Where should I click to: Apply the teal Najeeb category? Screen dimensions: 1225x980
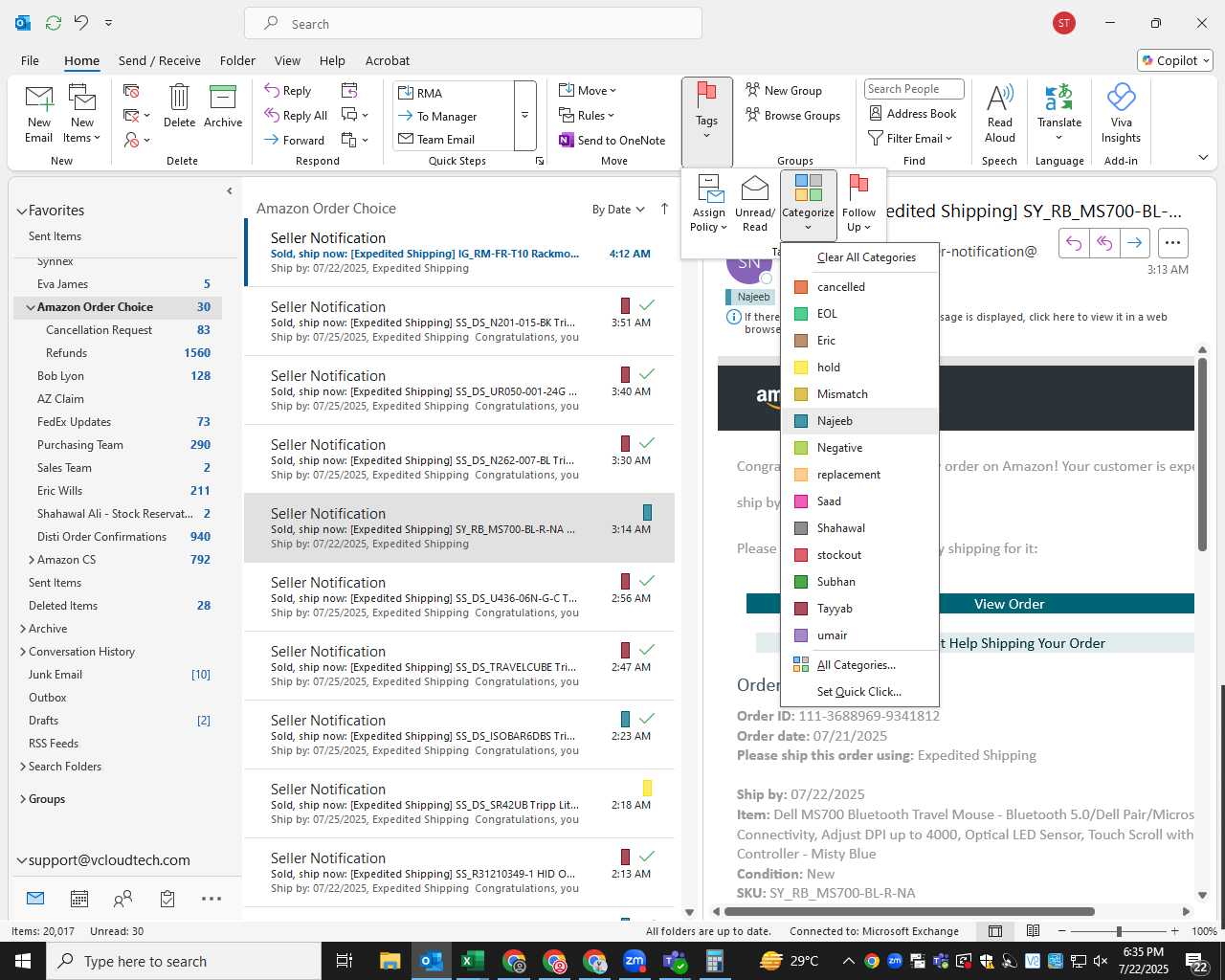859,421
